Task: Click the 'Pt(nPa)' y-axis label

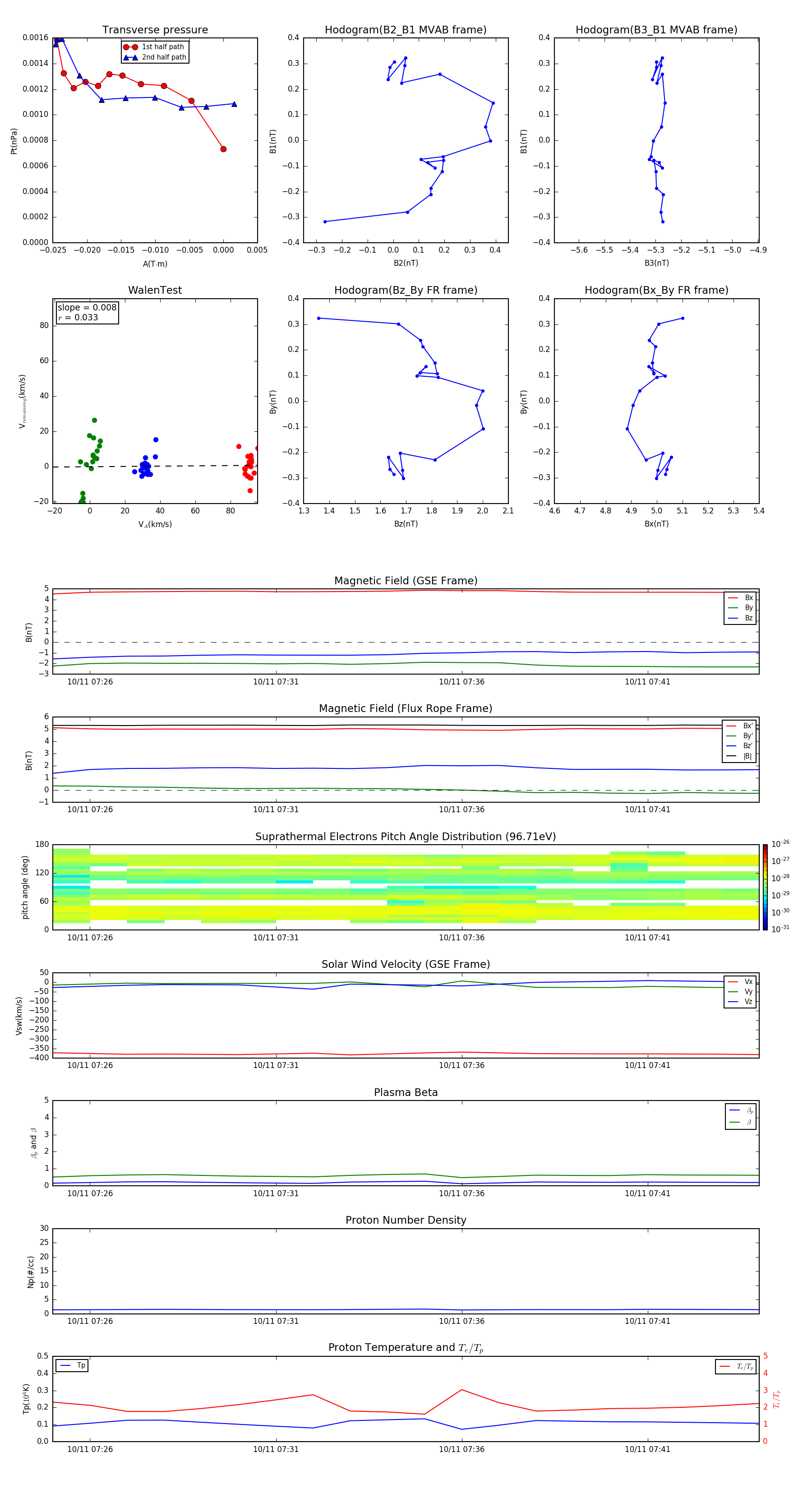Action: pyautogui.click(x=14, y=141)
